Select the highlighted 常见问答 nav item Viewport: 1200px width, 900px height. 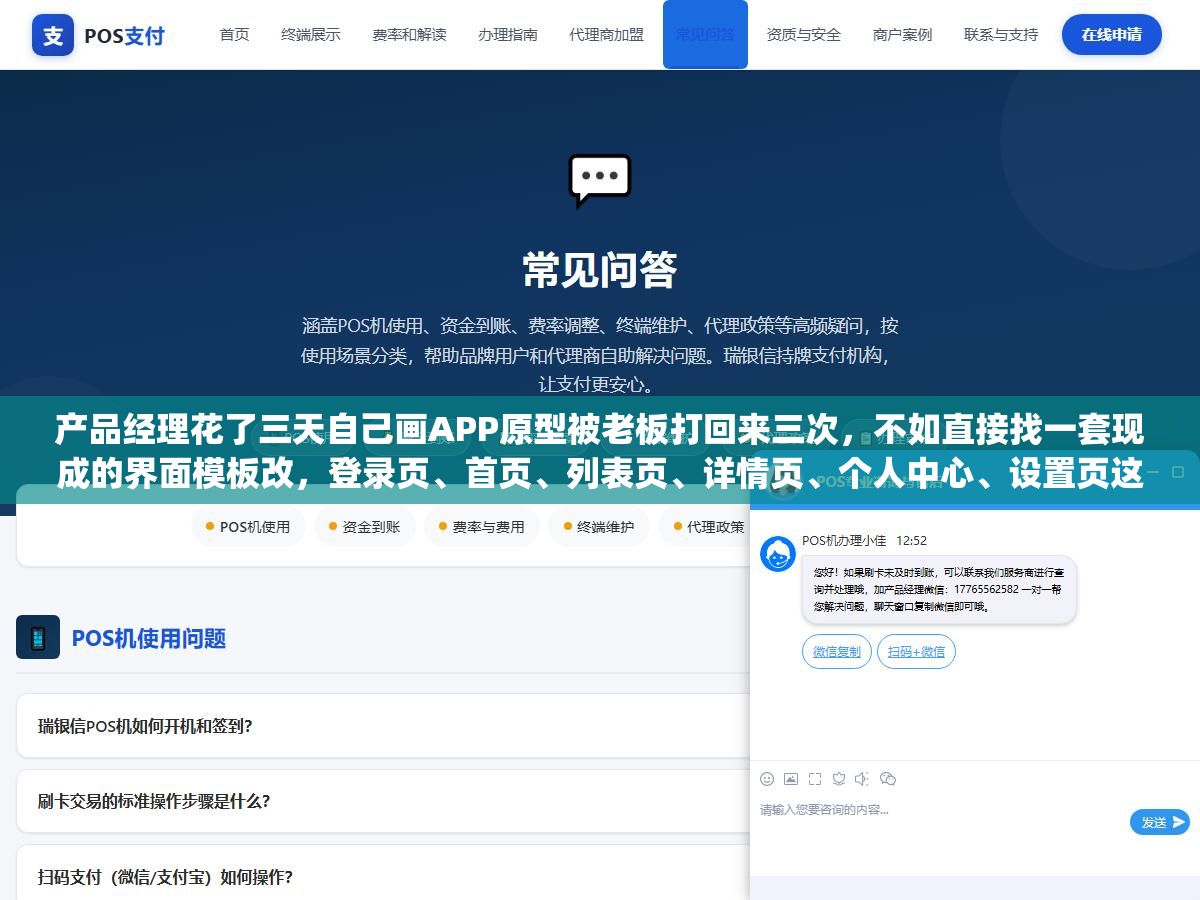pos(705,35)
